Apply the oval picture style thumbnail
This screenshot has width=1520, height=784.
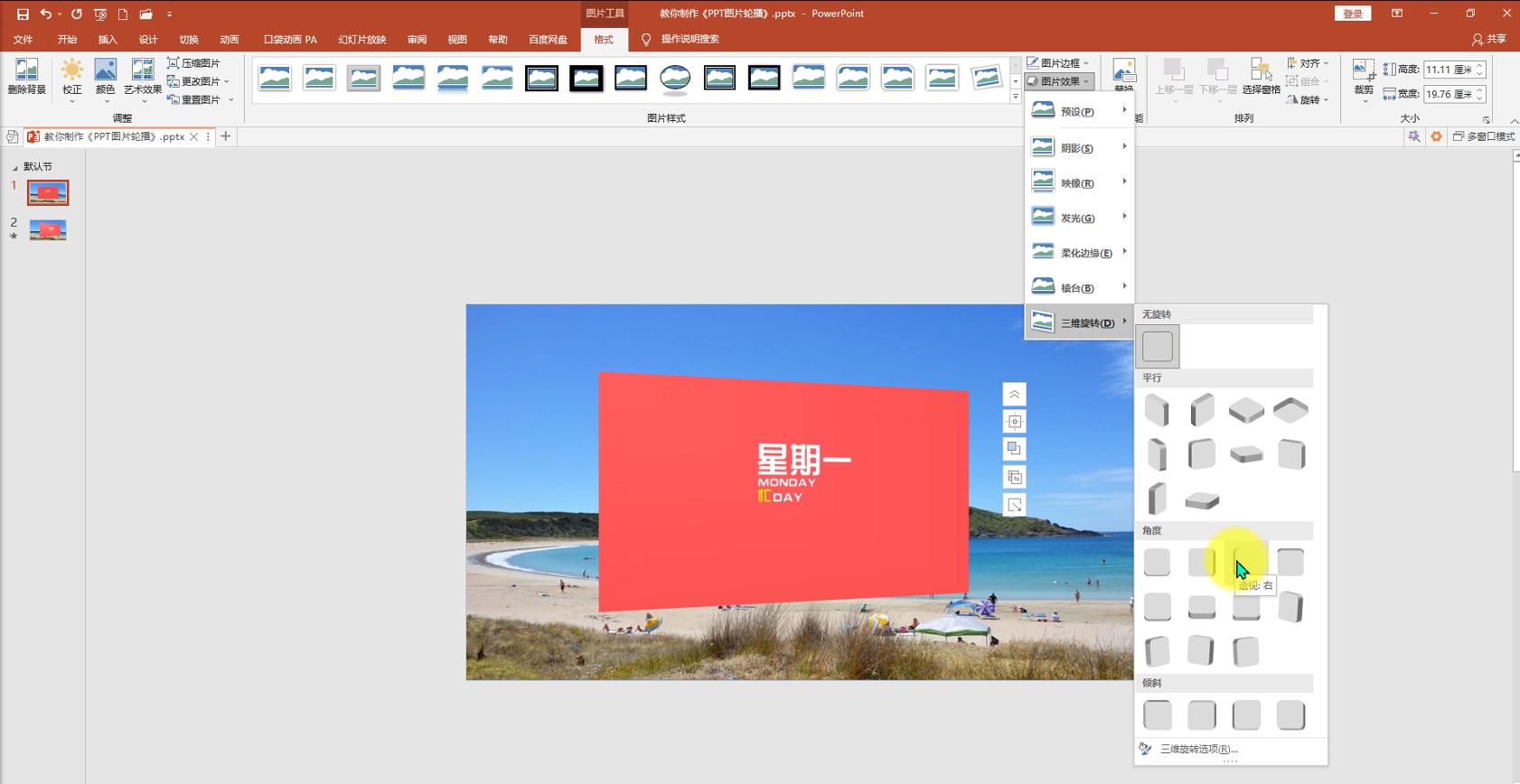[675, 79]
